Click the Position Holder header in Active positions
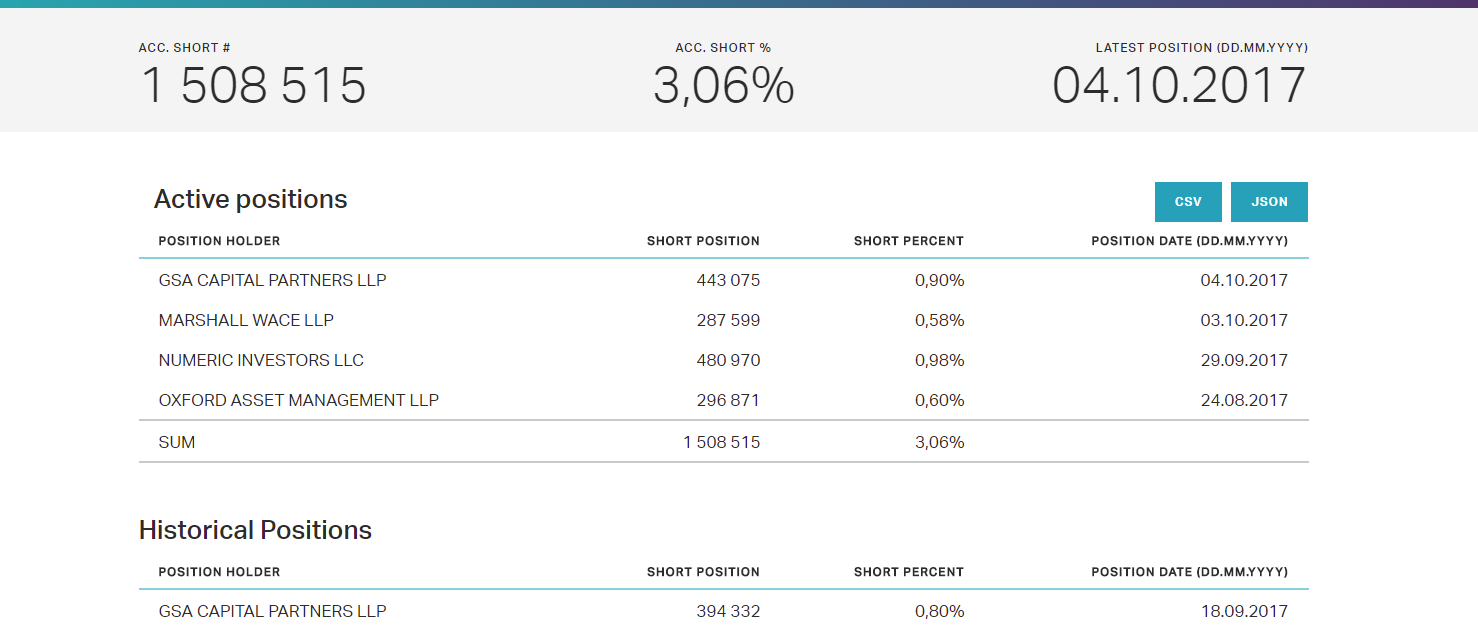This screenshot has width=1478, height=636. click(x=219, y=241)
